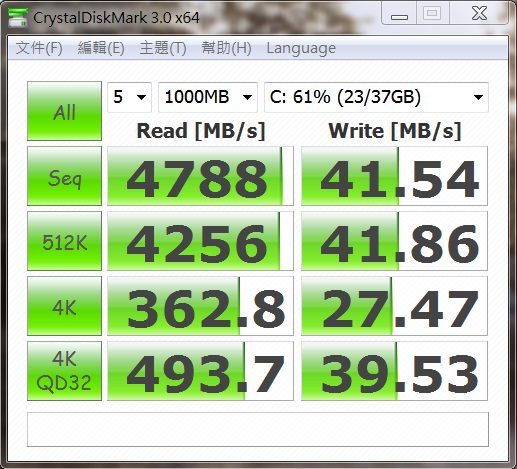Open the 幫助(H) menu
517x469 pixels.
coord(226,48)
